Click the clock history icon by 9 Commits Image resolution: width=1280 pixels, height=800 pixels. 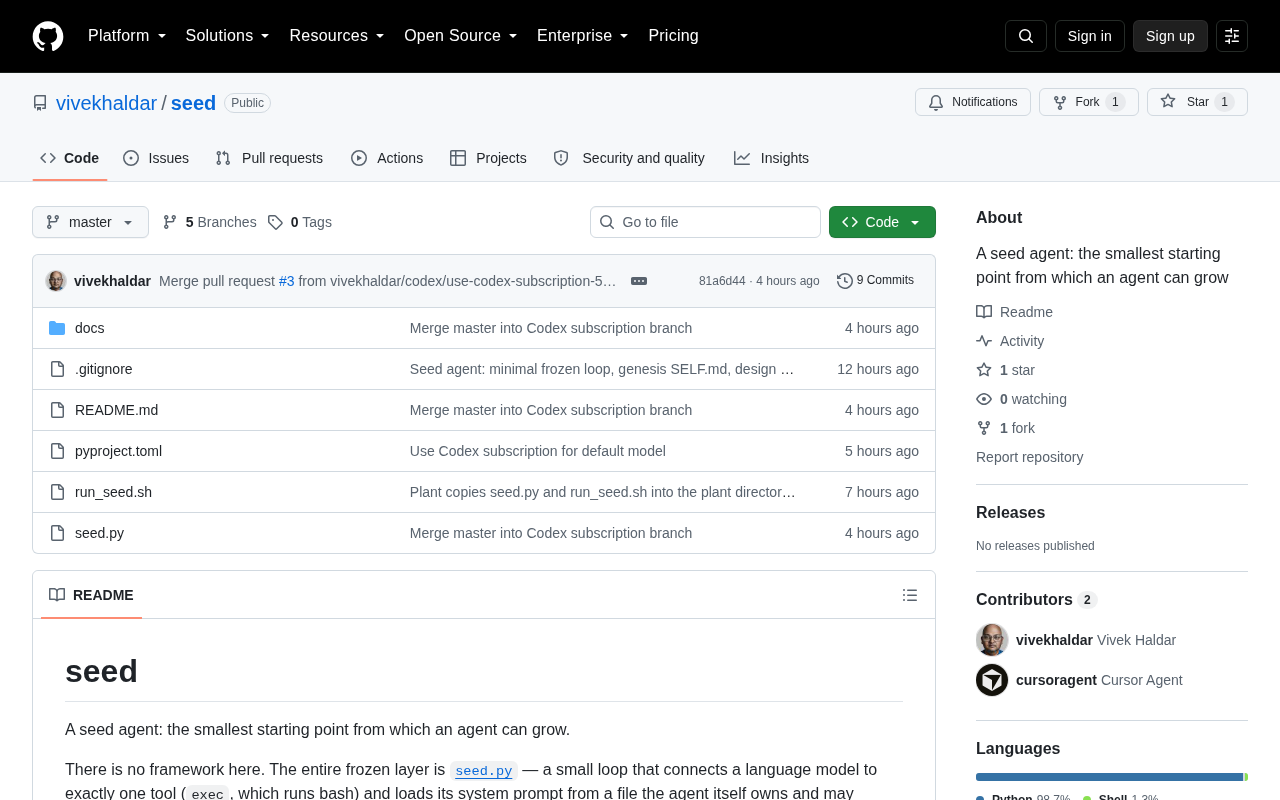(845, 281)
